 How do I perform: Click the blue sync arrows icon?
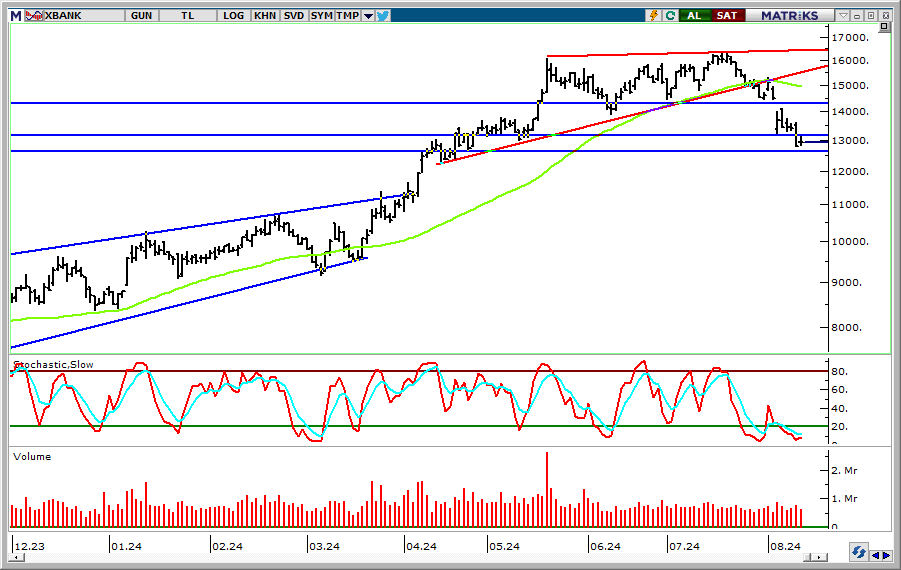pyautogui.click(x=858, y=552)
